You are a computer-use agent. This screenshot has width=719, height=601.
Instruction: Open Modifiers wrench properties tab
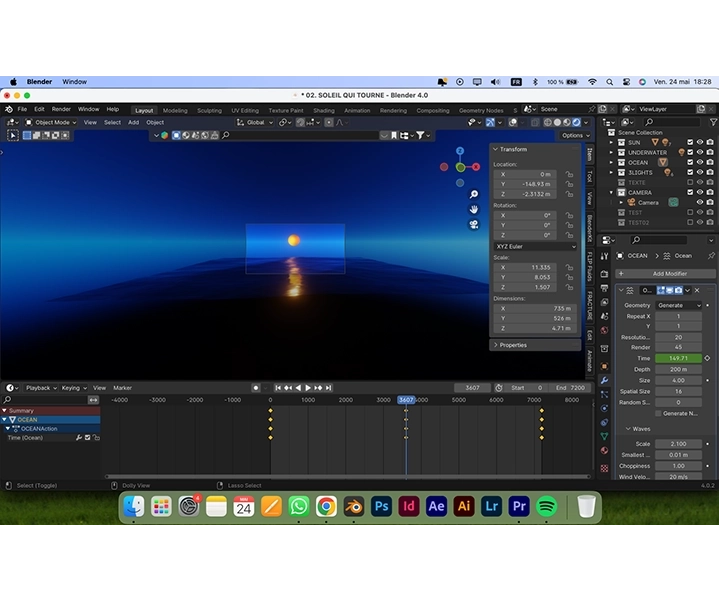point(604,380)
